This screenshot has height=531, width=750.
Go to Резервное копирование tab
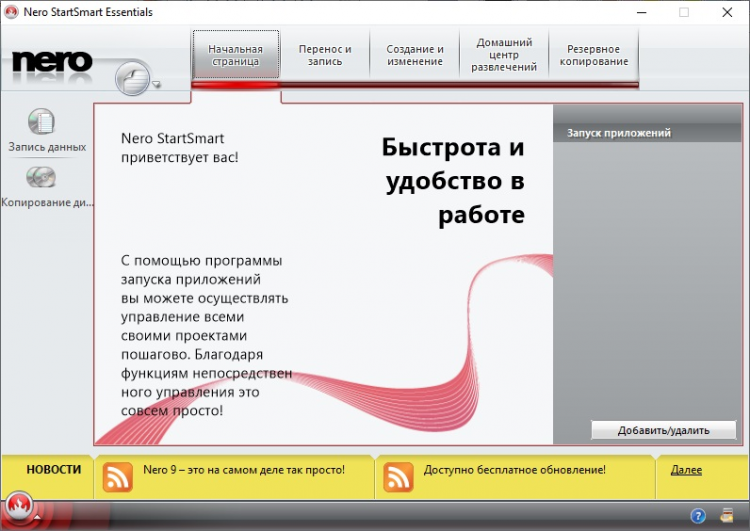coord(594,55)
